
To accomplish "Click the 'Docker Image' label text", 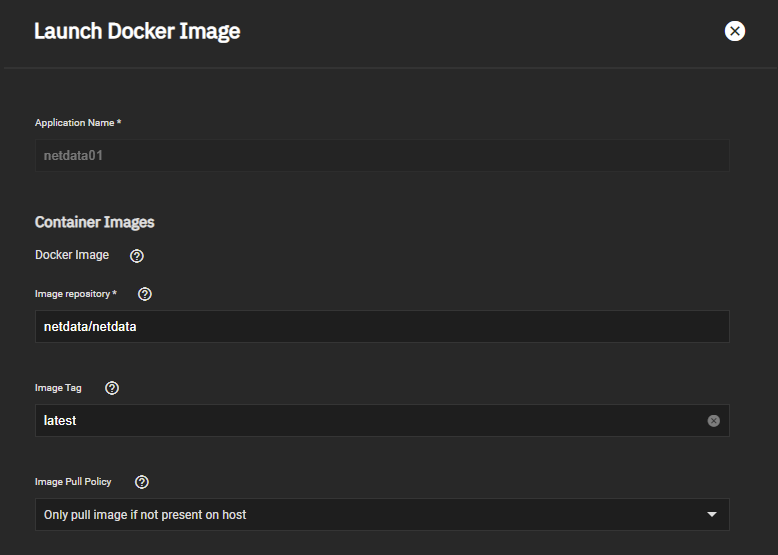I will pyautogui.click(x=72, y=255).
